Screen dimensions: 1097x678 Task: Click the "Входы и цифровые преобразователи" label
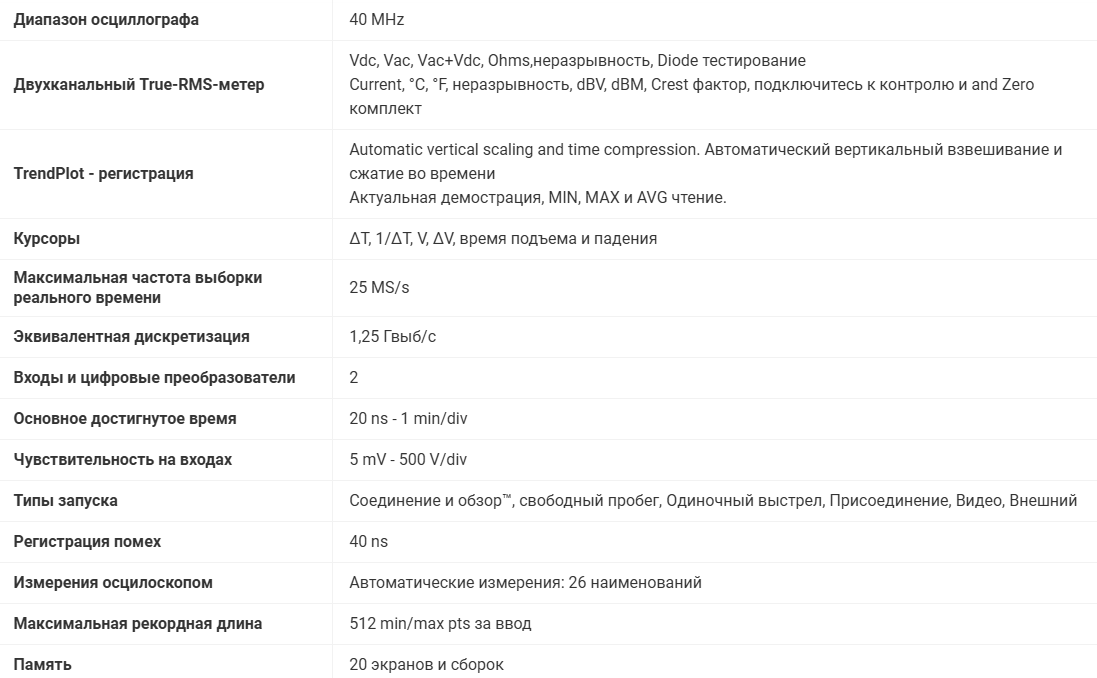[x=155, y=378]
